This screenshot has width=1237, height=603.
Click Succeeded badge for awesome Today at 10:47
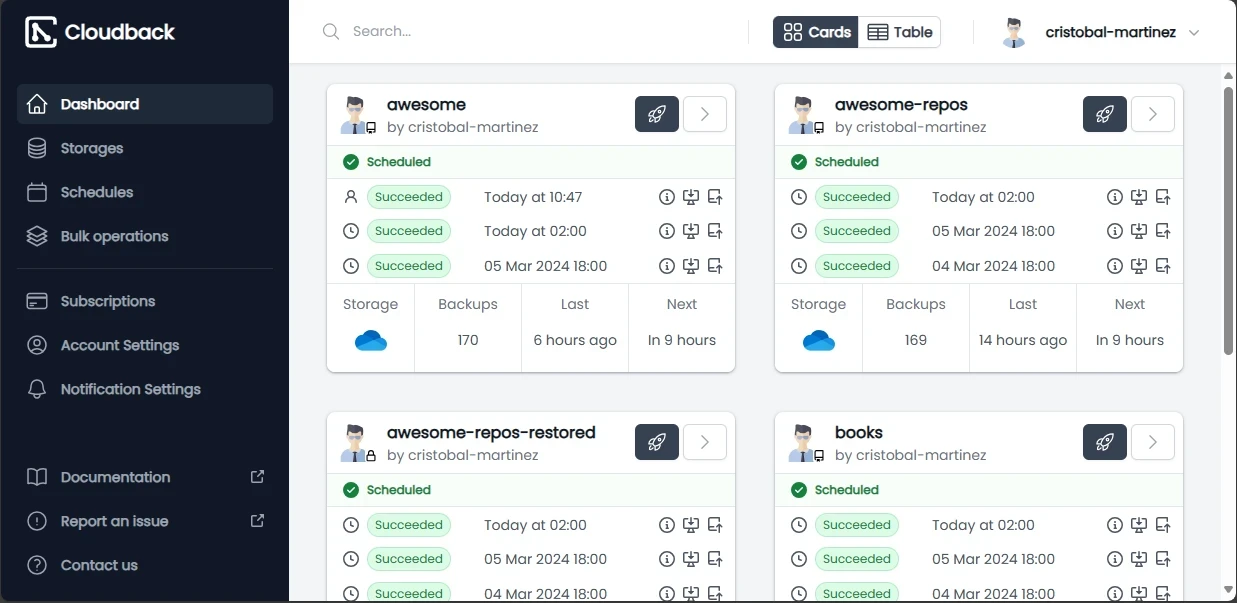tap(409, 197)
